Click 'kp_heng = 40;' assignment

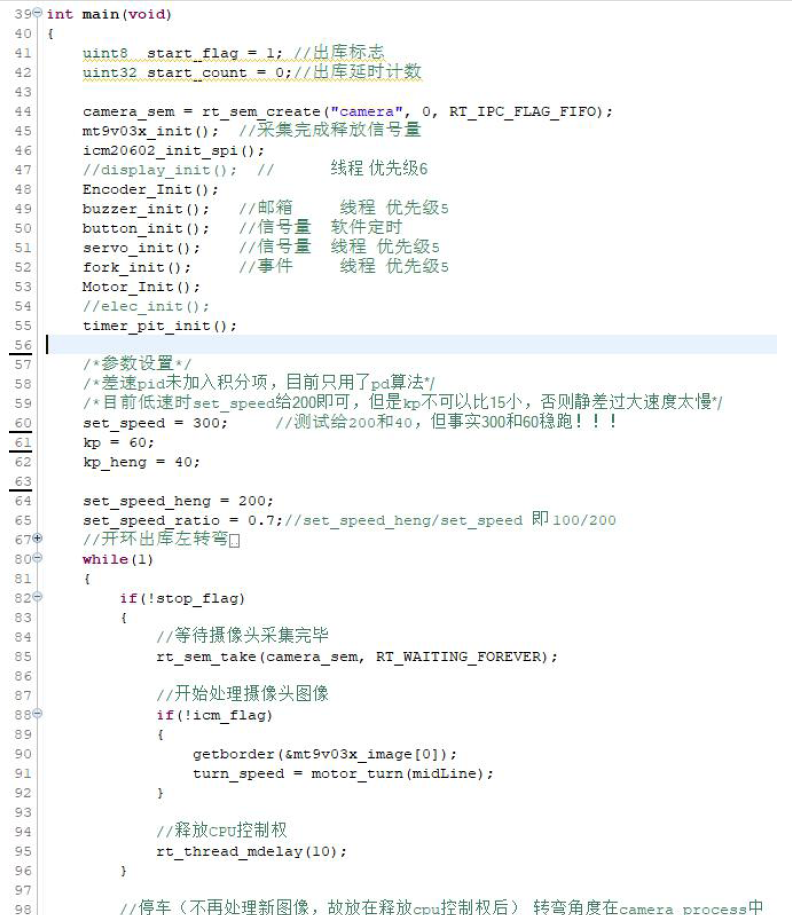(141, 462)
